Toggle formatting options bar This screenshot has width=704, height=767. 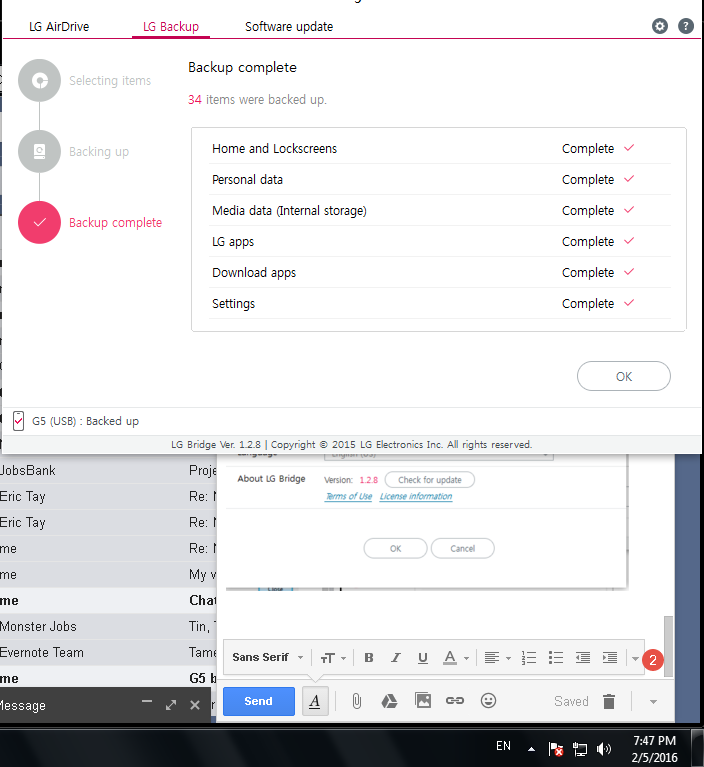[x=315, y=701]
